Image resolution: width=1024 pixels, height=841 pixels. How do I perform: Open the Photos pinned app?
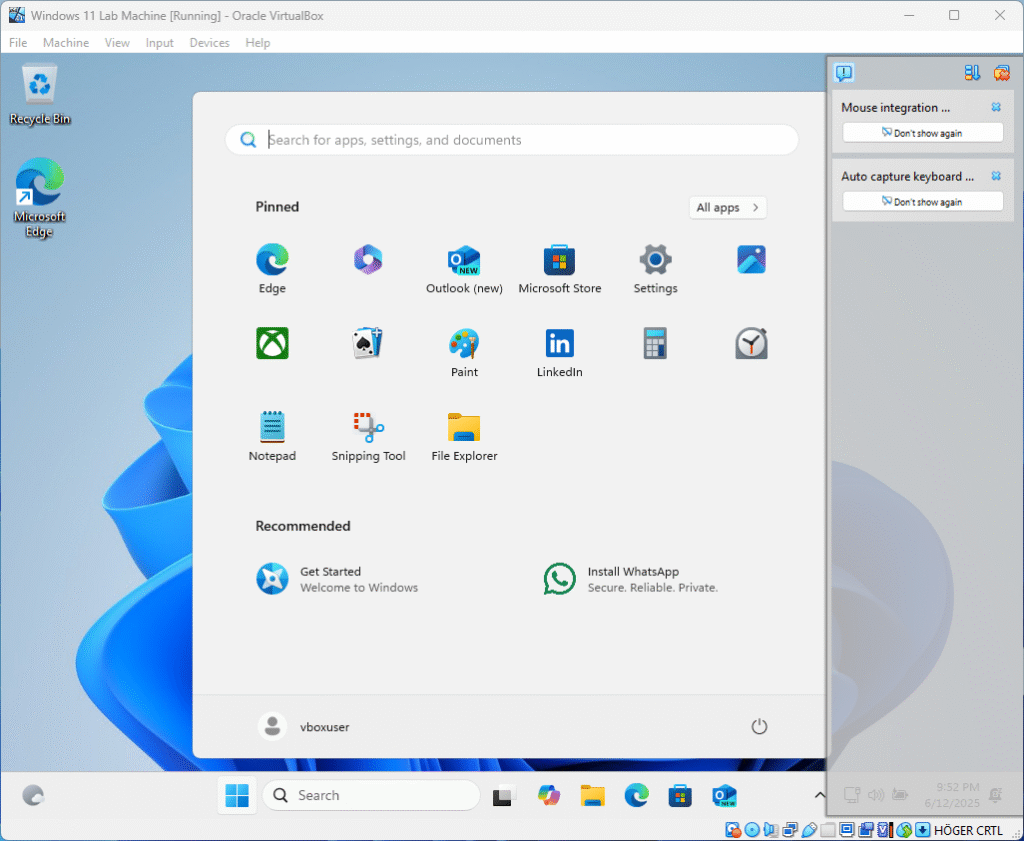(x=751, y=261)
